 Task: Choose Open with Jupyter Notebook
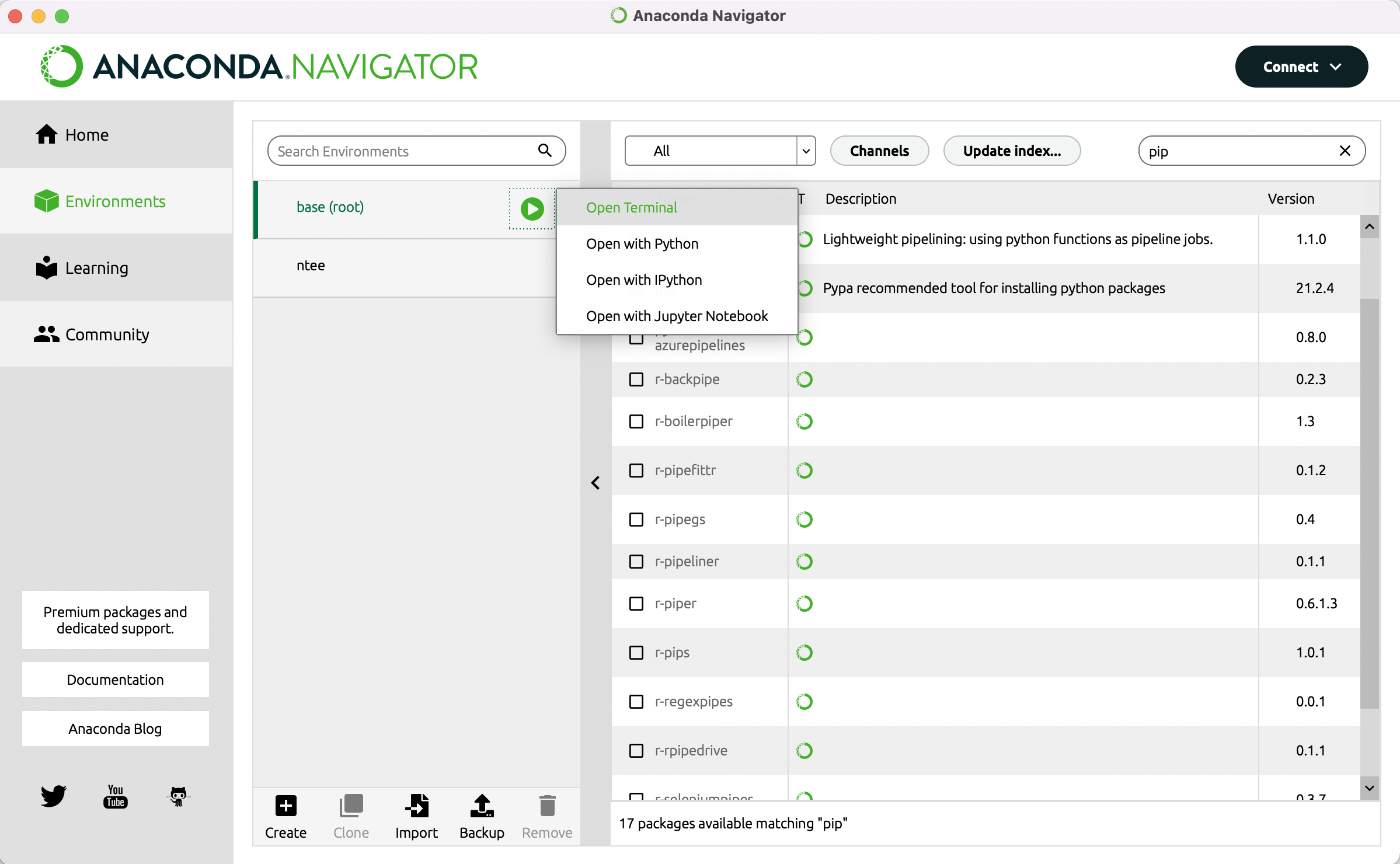coord(677,316)
